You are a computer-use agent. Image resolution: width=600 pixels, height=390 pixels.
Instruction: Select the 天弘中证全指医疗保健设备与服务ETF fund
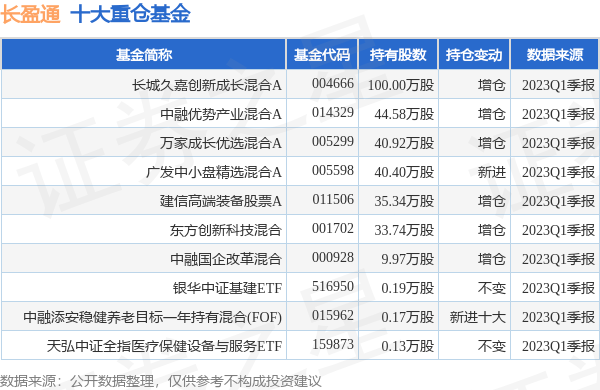coord(165,346)
